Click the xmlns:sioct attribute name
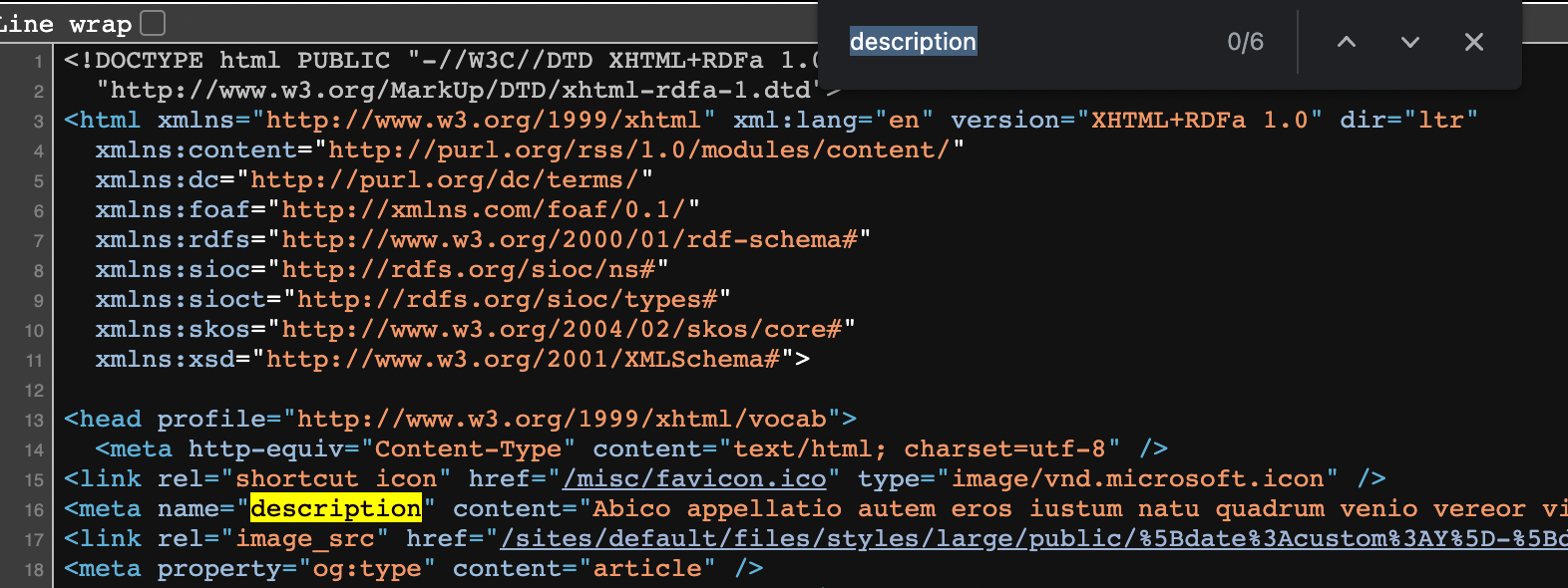Viewport: 1568px width, 588px height. (181, 299)
